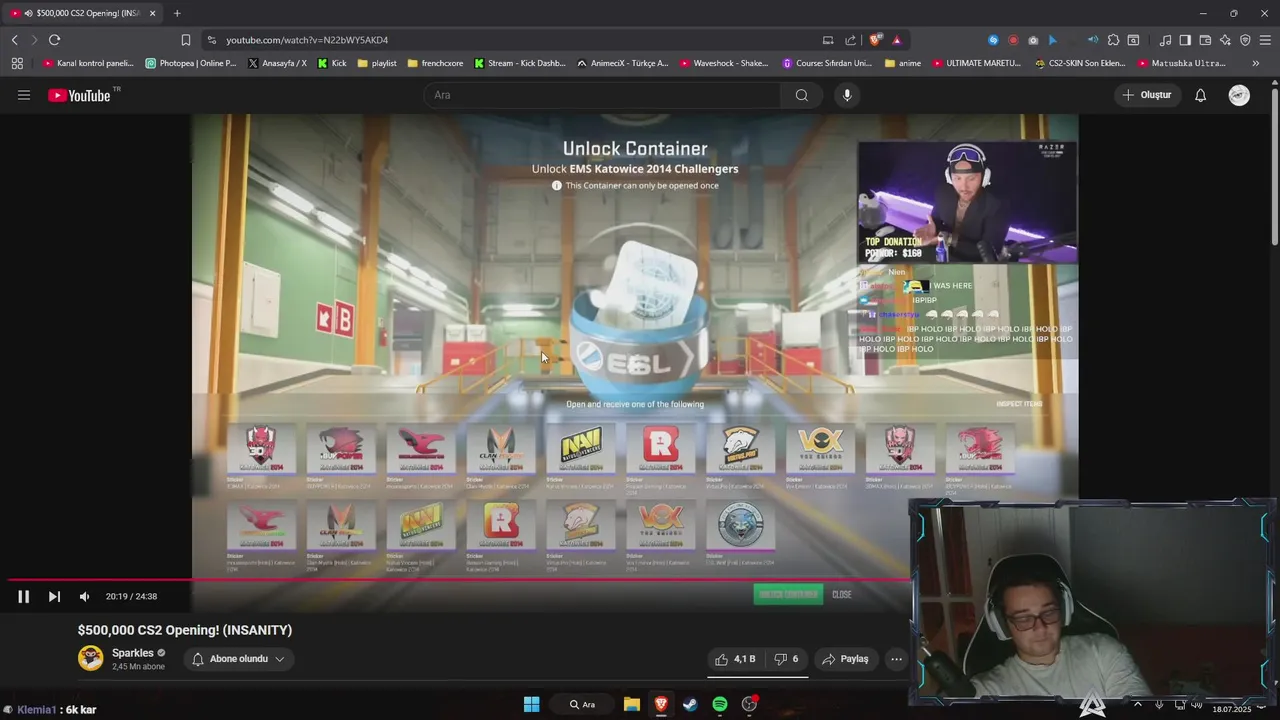Skip to the next video
1280x720 pixels.
point(54,596)
